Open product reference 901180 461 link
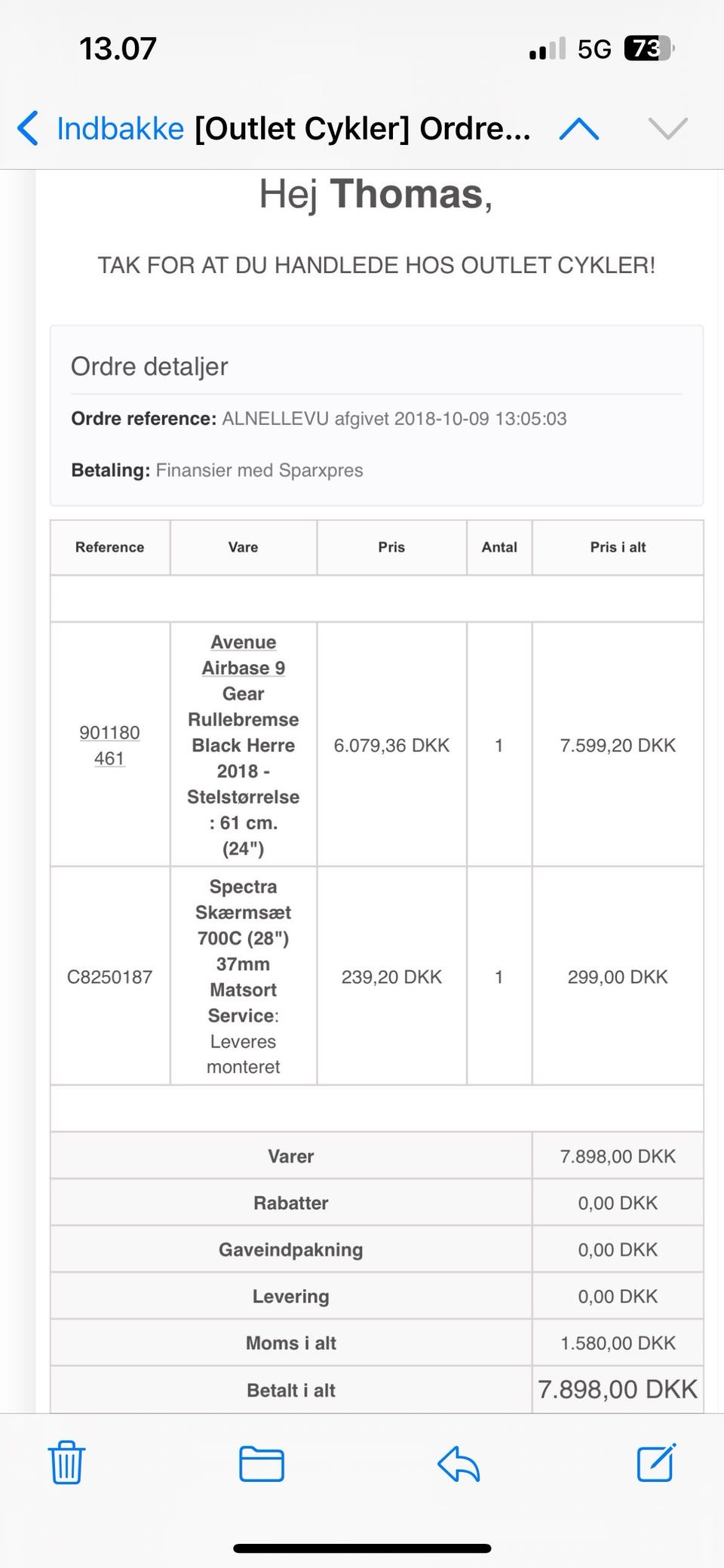Screen dimensions: 724x1568 (109, 746)
